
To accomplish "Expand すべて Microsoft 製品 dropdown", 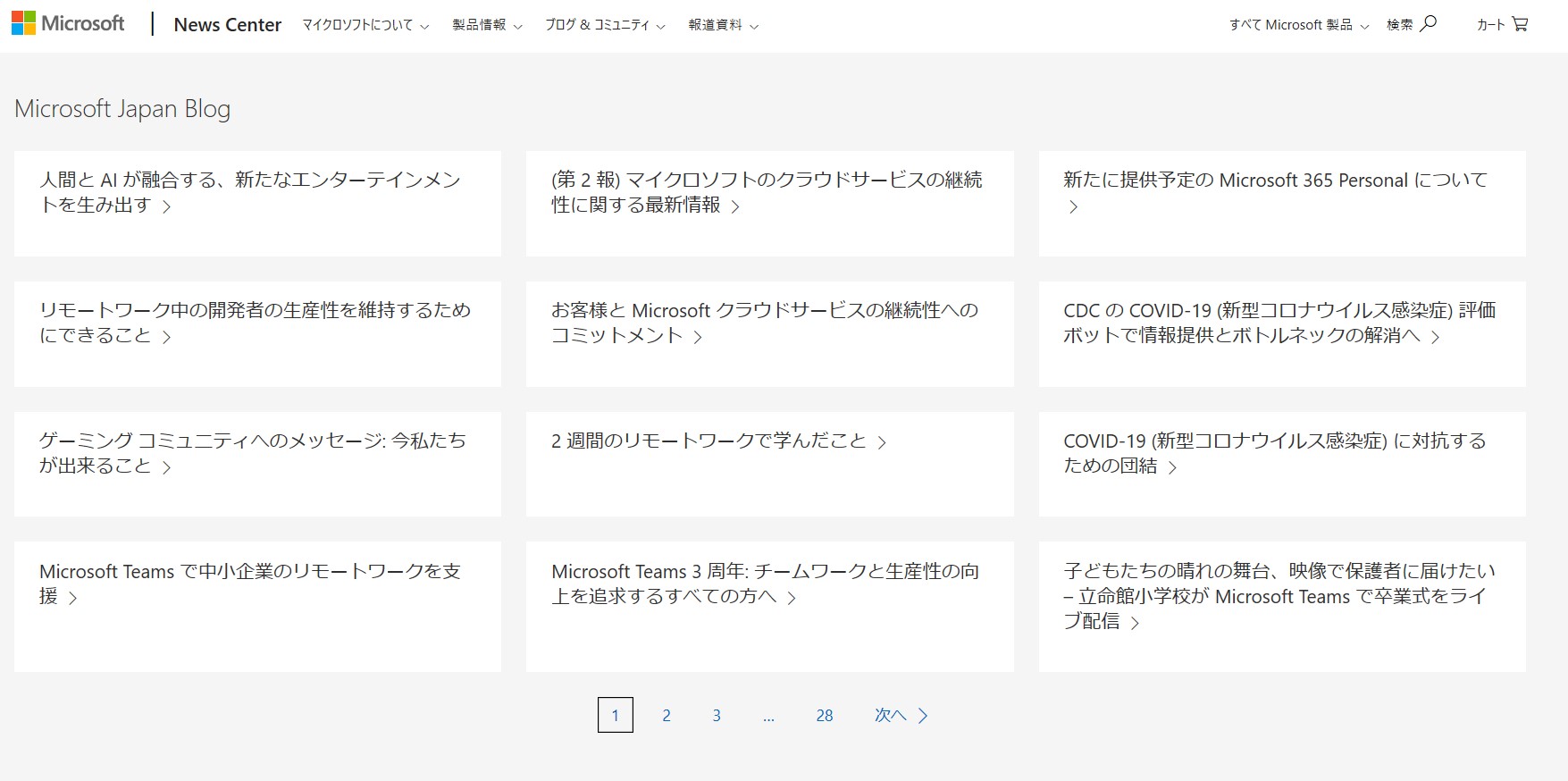I will [1298, 25].
